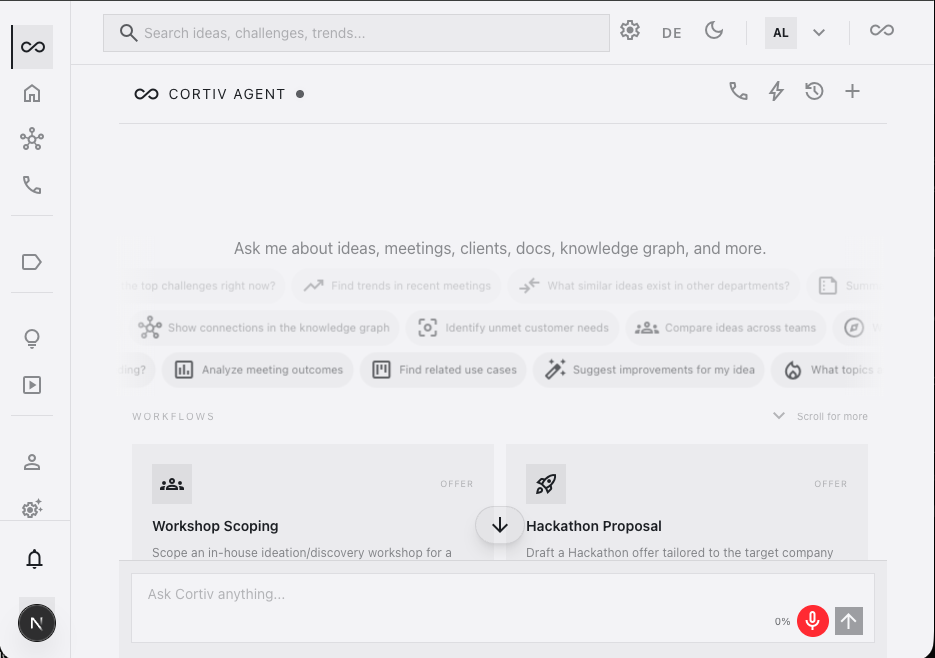Send message with up-arrow button
Image resolution: width=935 pixels, height=658 pixels.
click(x=849, y=621)
